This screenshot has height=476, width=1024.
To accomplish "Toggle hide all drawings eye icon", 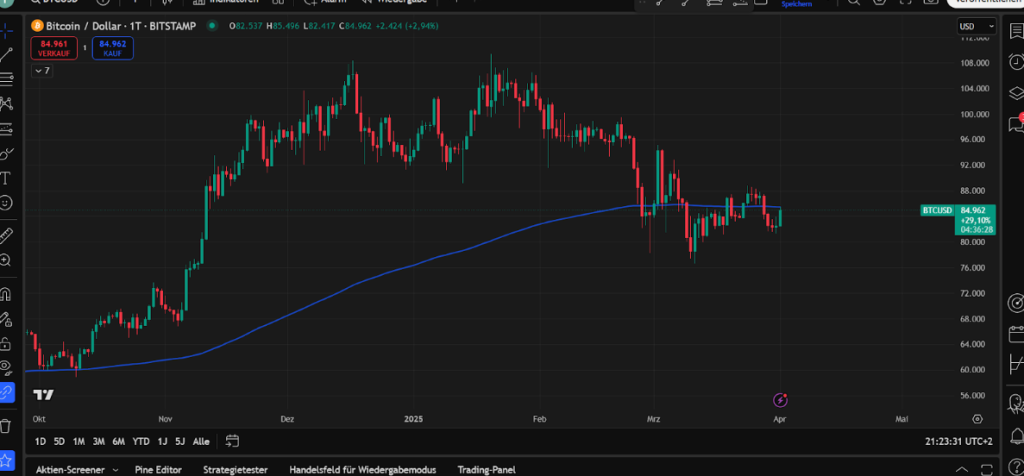I will tap(6, 367).
